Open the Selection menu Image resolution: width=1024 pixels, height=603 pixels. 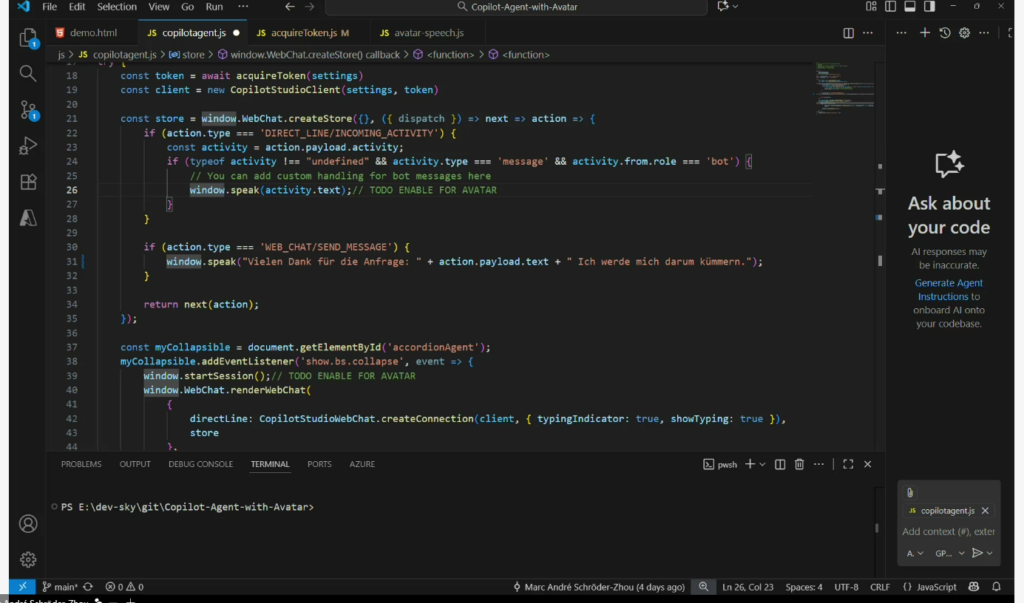[x=117, y=7]
